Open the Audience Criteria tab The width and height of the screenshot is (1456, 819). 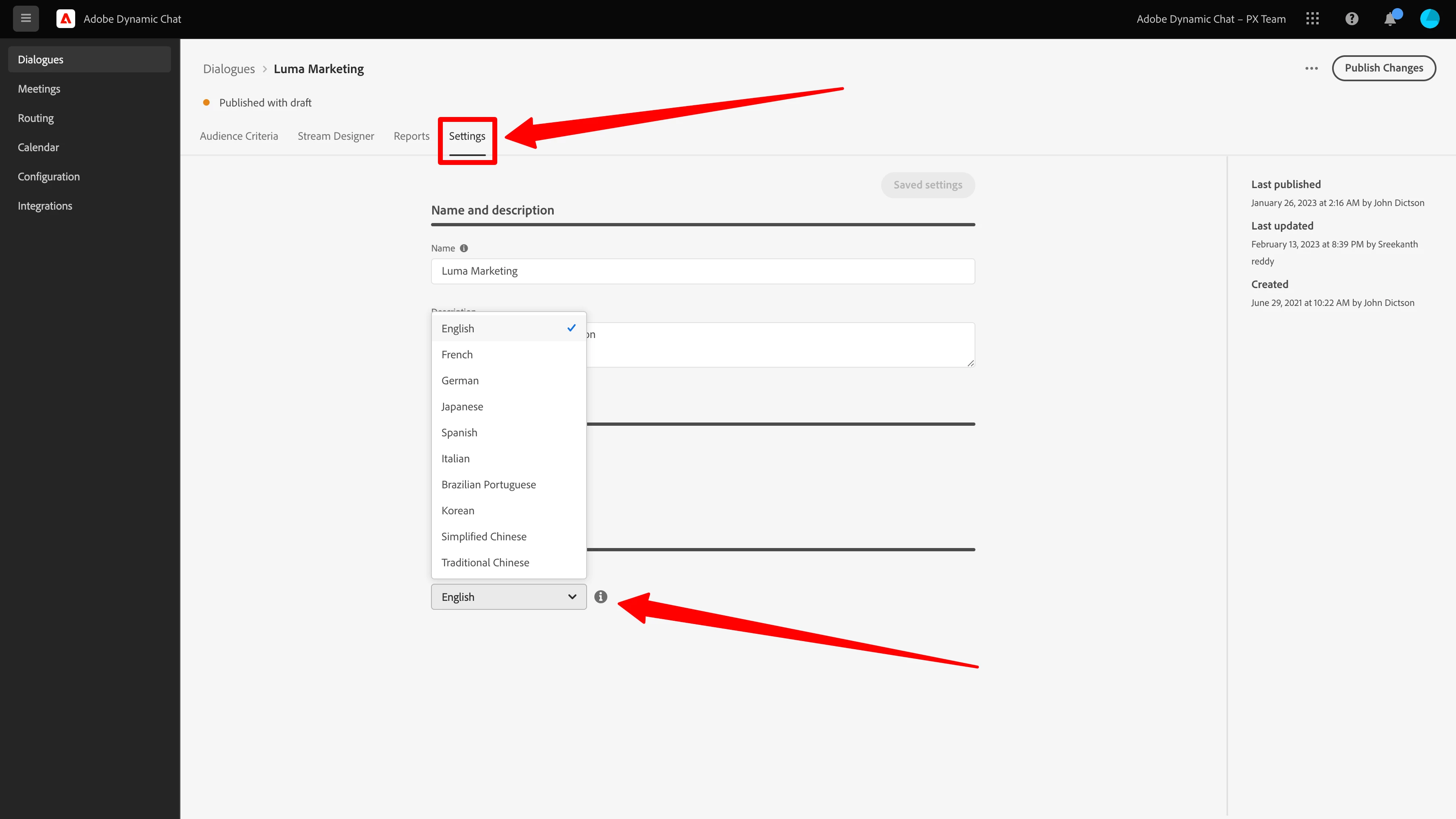(238, 136)
